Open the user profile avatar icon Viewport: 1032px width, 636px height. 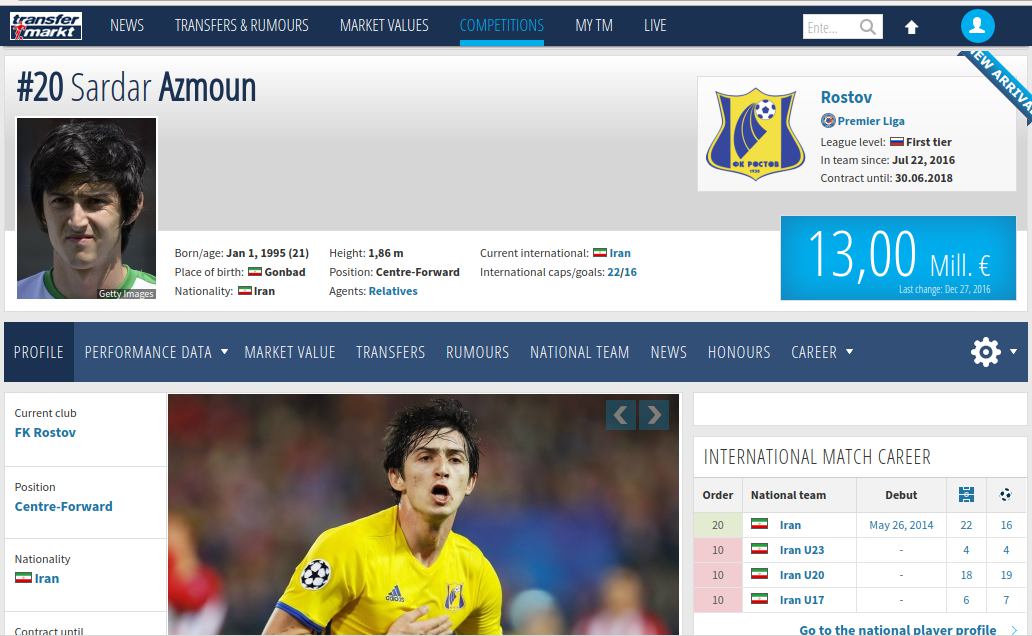977,26
